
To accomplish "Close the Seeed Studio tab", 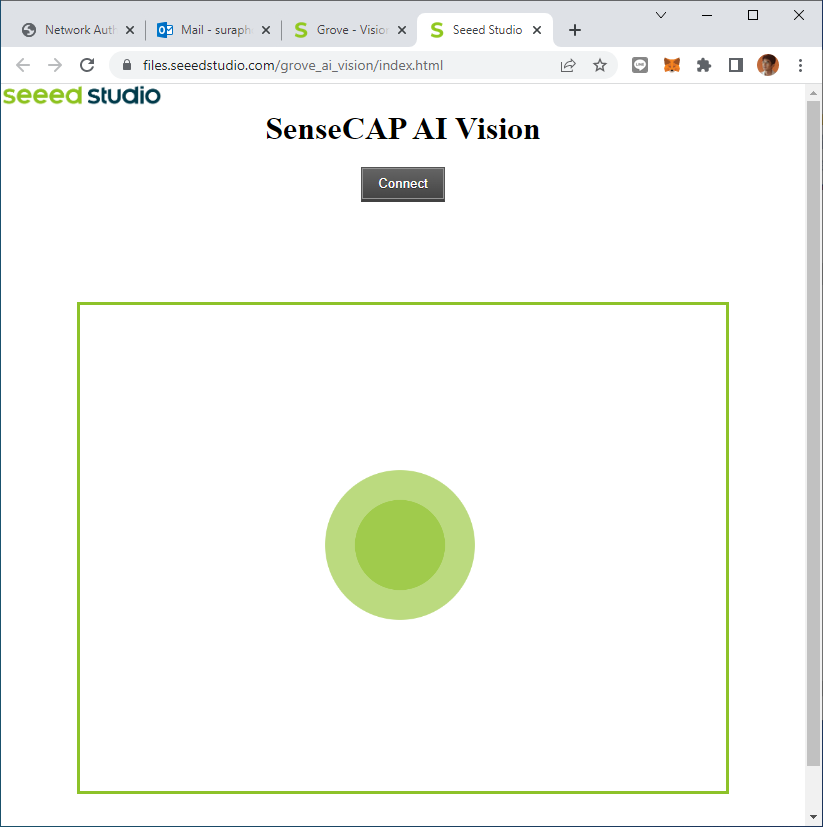I will 537,30.
